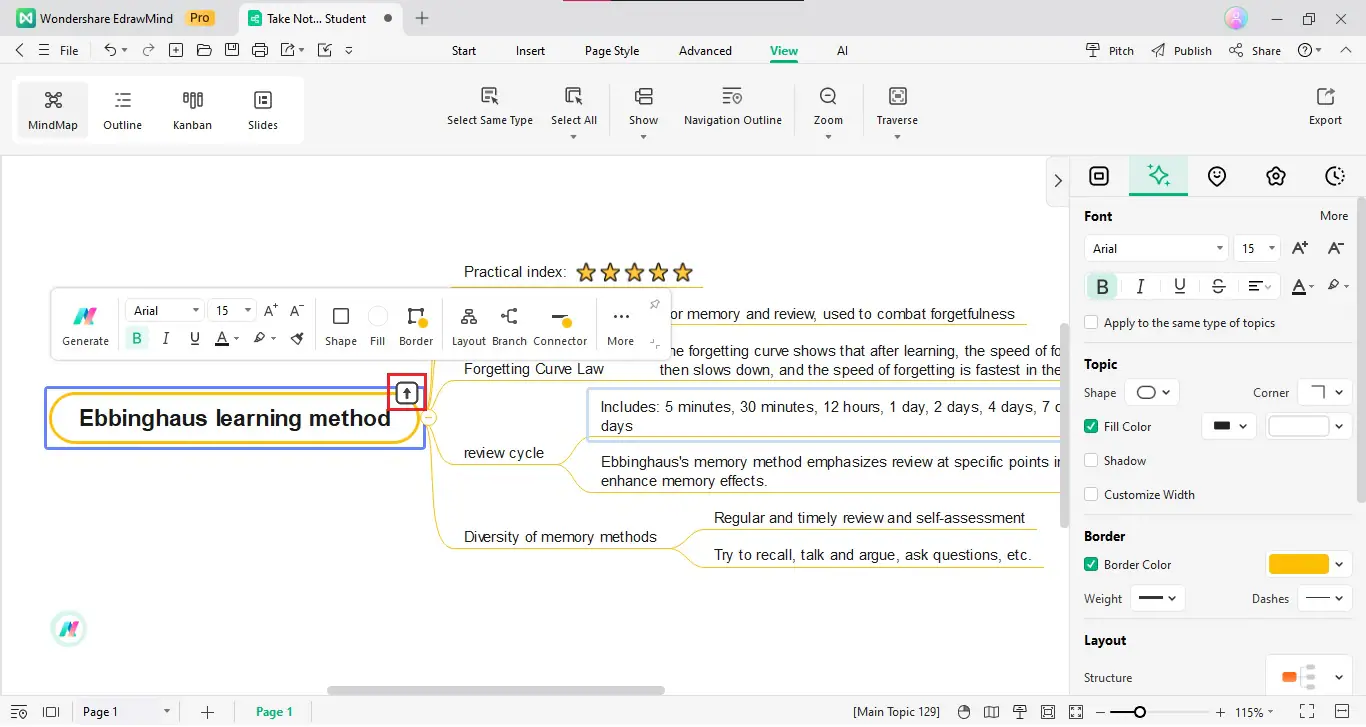
Task: Click the zoom slider handle in status bar
Action: [x=1140, y=712]
